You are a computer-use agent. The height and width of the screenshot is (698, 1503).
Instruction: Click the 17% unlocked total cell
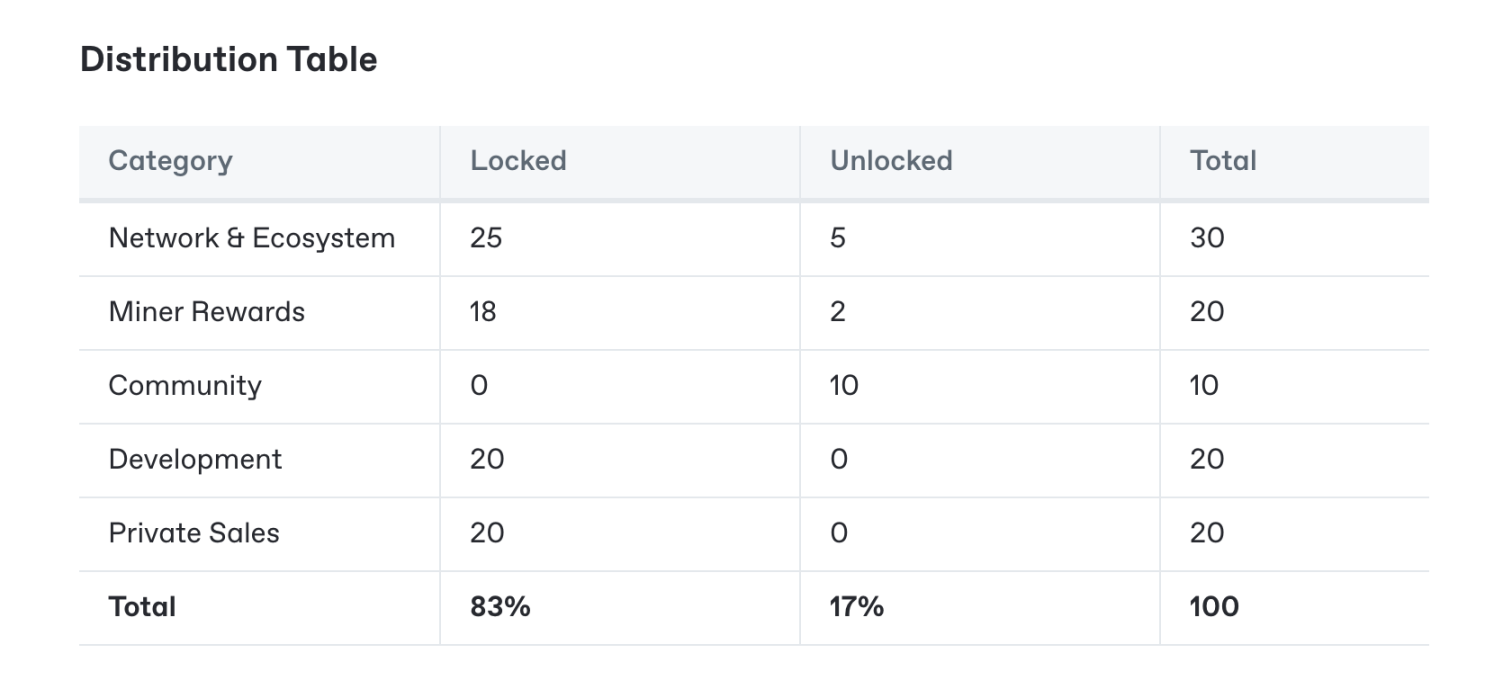(857, 607)
